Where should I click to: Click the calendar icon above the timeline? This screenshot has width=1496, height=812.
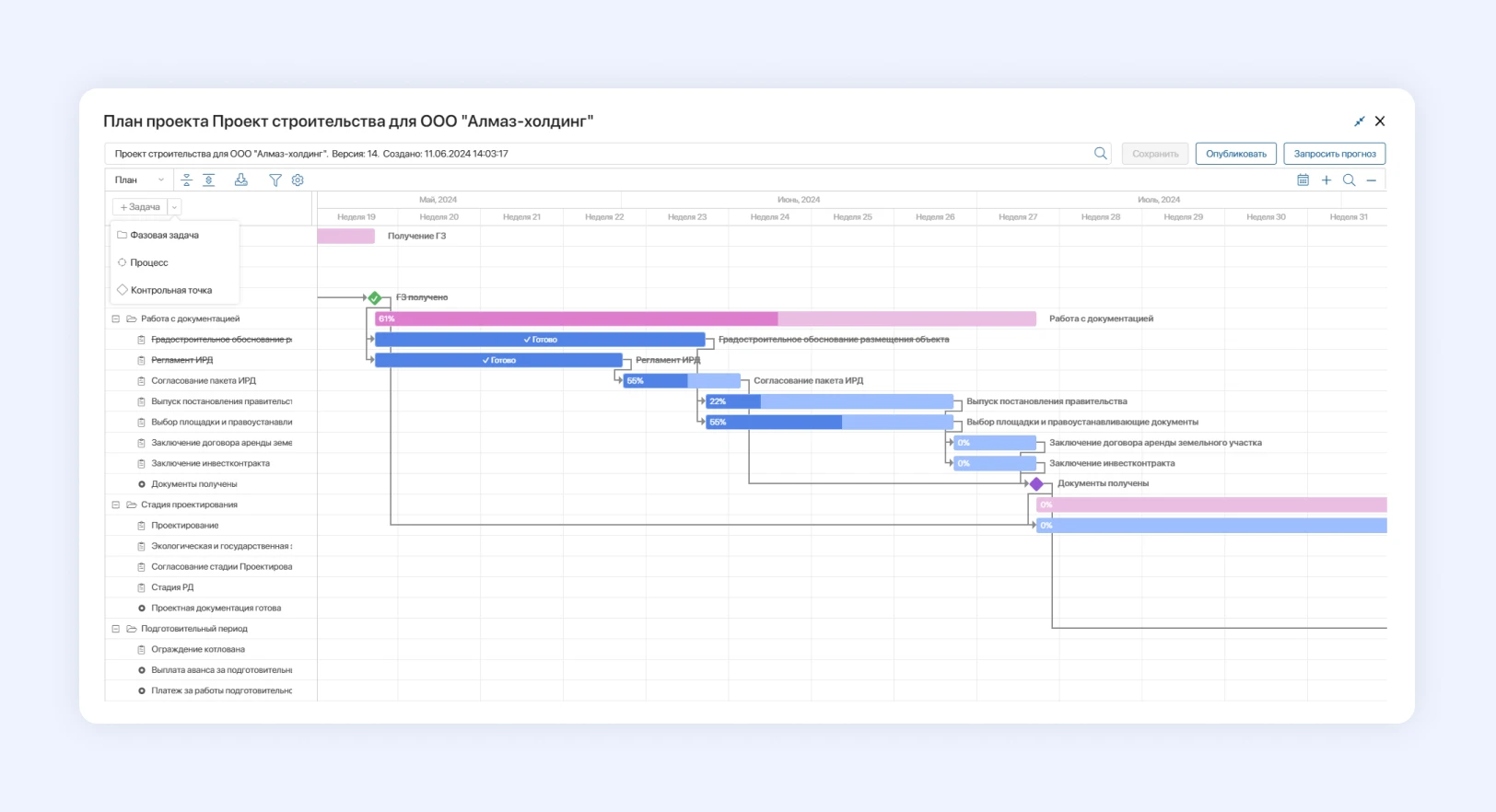(x=1303, y=180)
